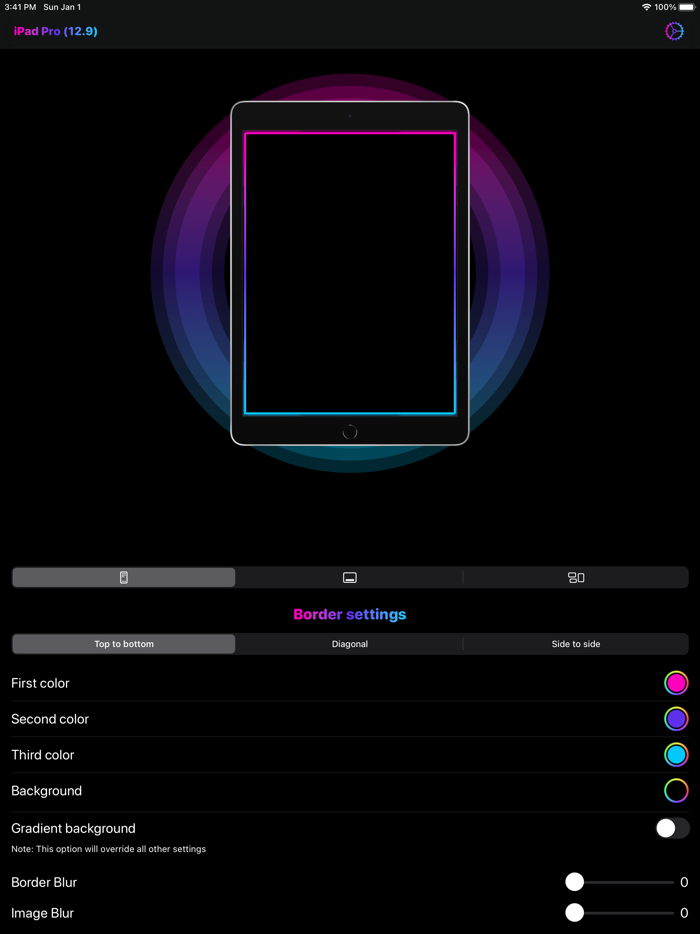This screenshot has height=934, width=700.
Task: Choose the Side to side gradient
Action: tap(576, 644)
